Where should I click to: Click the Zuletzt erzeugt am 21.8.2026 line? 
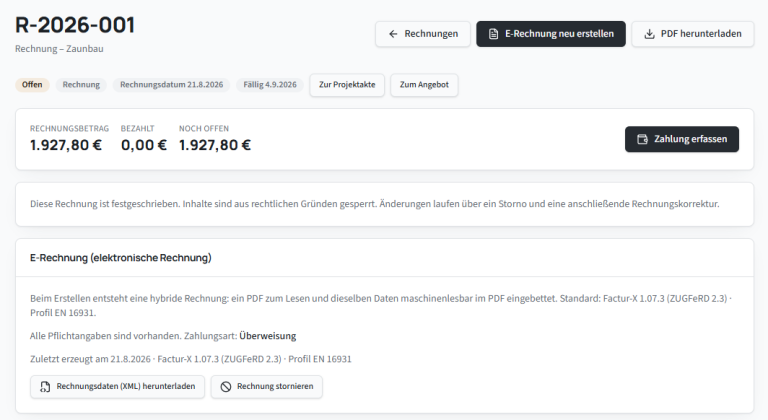pos(191,359)
